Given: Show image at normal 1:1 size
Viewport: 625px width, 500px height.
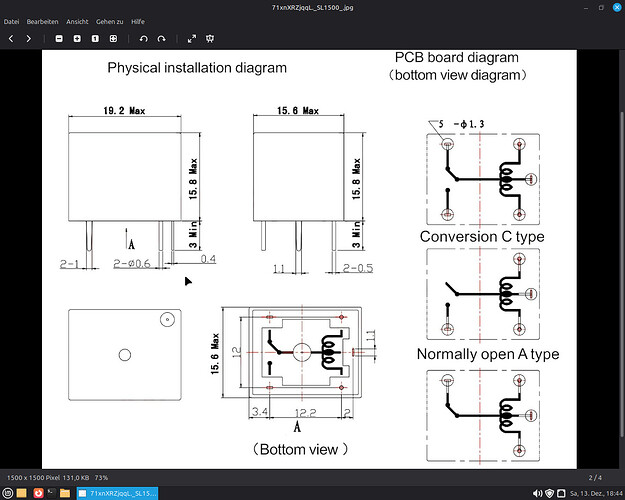Looking at the screenshot, I should coord(95,38).
